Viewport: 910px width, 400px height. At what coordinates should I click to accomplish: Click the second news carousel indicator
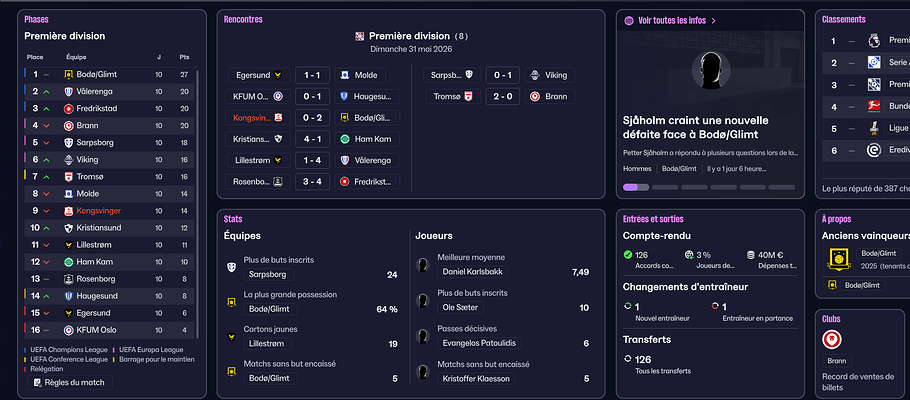click(665, 187)
